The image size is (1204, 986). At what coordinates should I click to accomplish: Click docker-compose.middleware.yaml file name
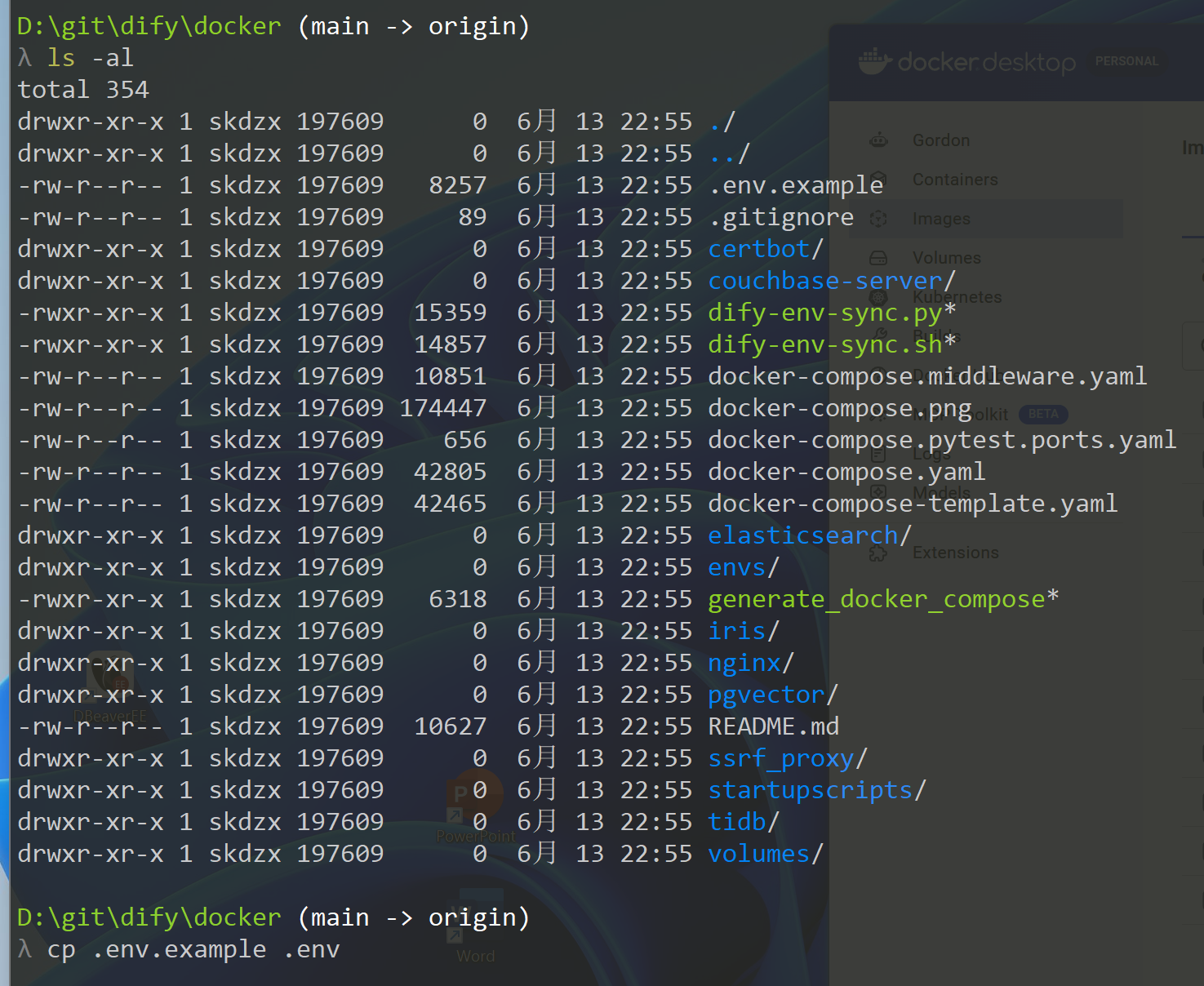(x=927, y=376)
